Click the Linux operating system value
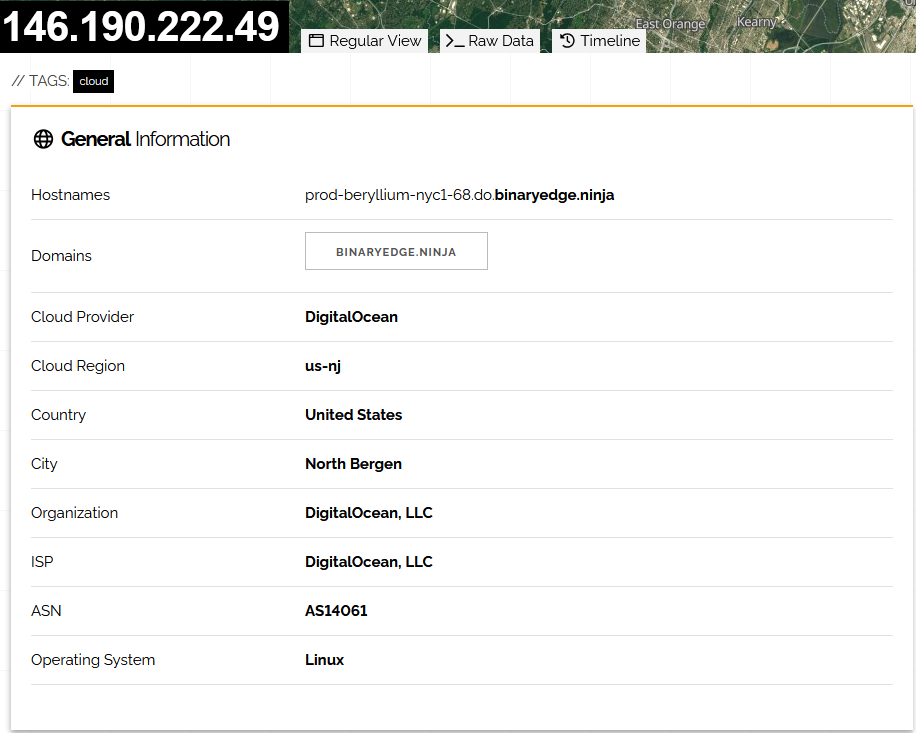916x733 pixels. point(324,660)
